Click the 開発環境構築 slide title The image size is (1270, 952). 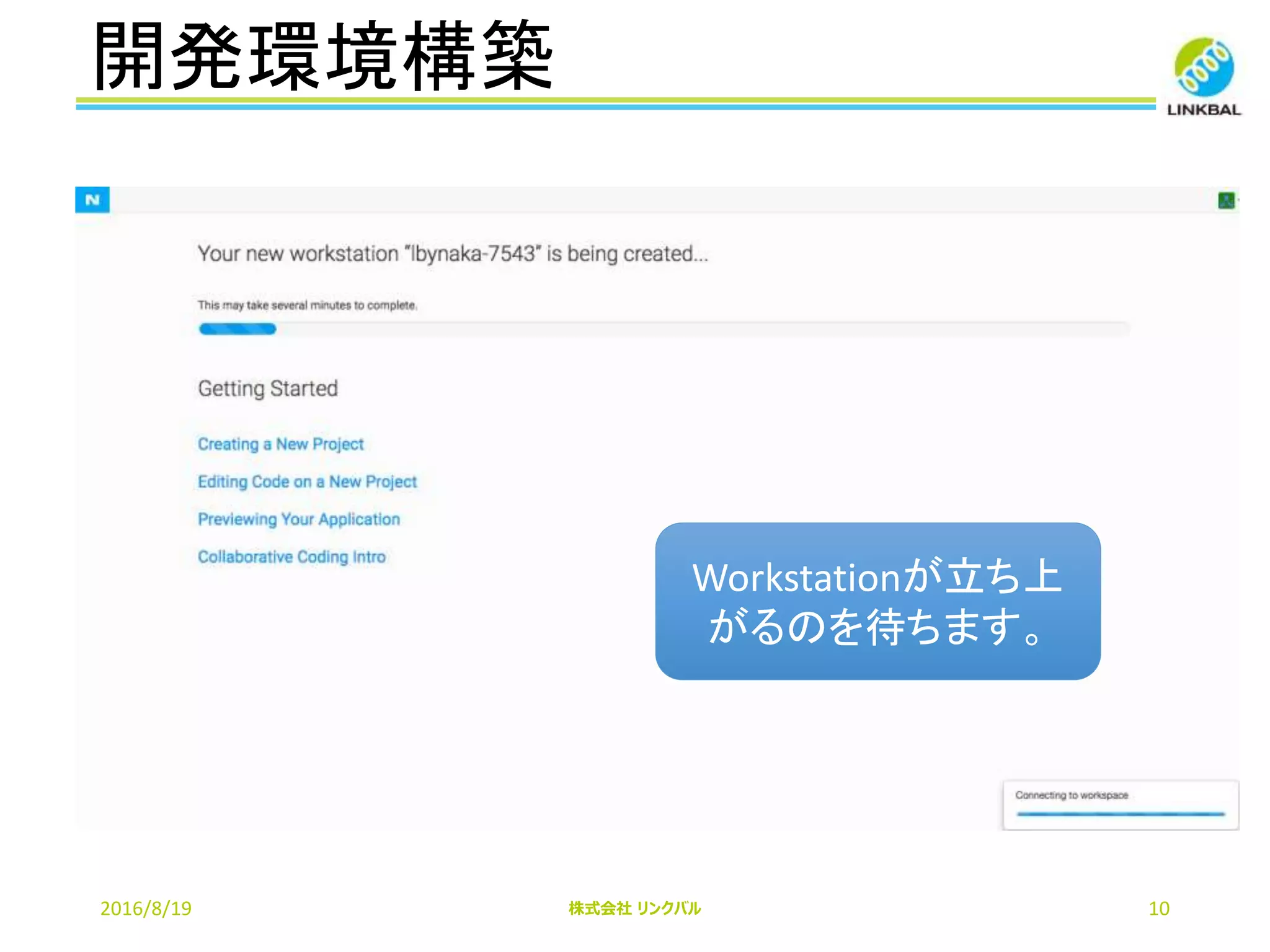[x=322, y=56]
